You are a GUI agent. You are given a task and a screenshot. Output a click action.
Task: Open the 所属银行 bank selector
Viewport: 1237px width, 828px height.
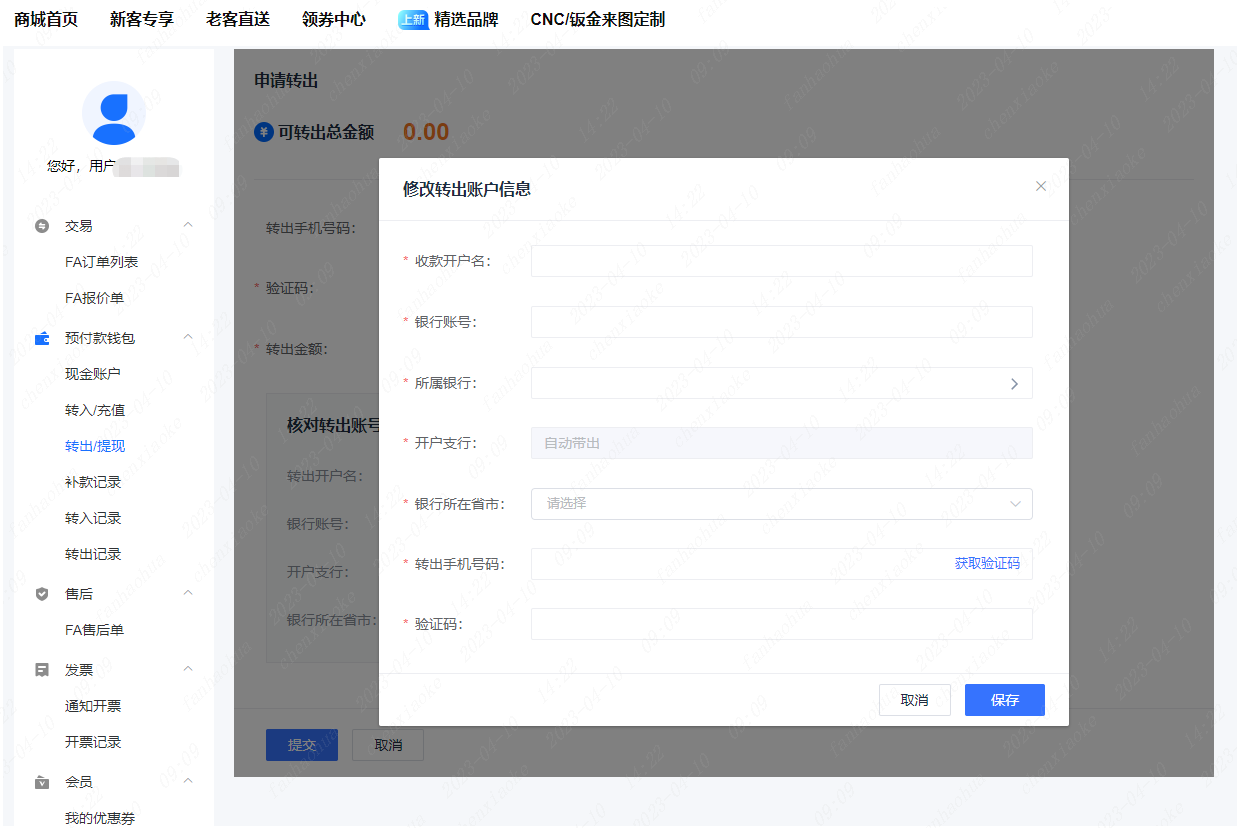point(781,383)
